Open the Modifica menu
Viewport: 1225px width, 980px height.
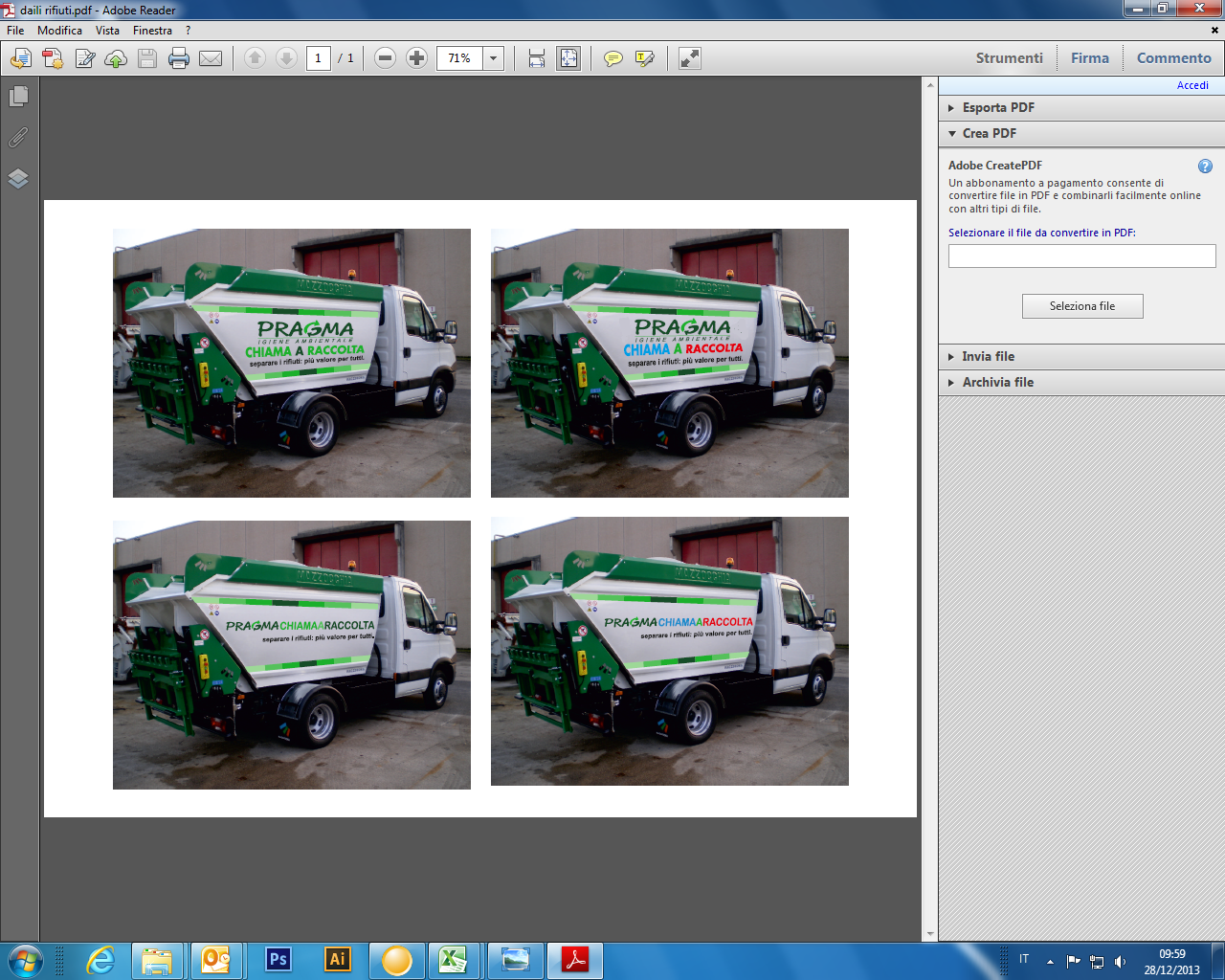click(x=59, y=31)
